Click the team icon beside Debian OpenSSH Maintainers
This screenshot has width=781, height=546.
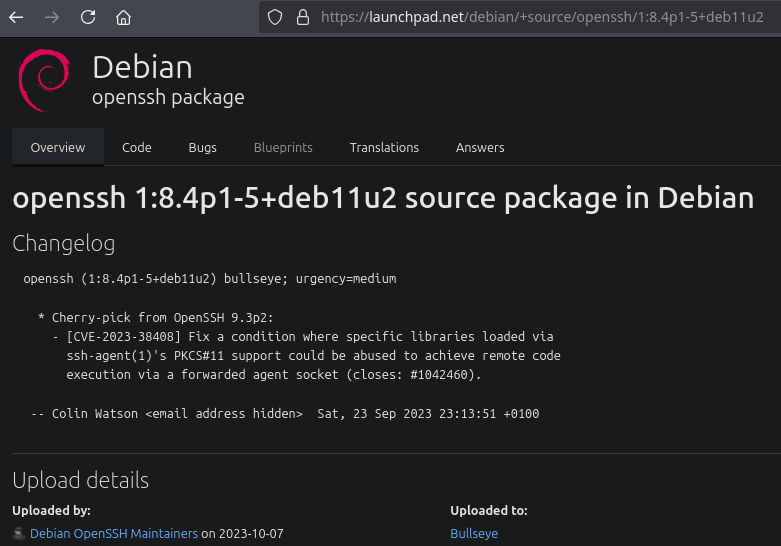(19, 534)
